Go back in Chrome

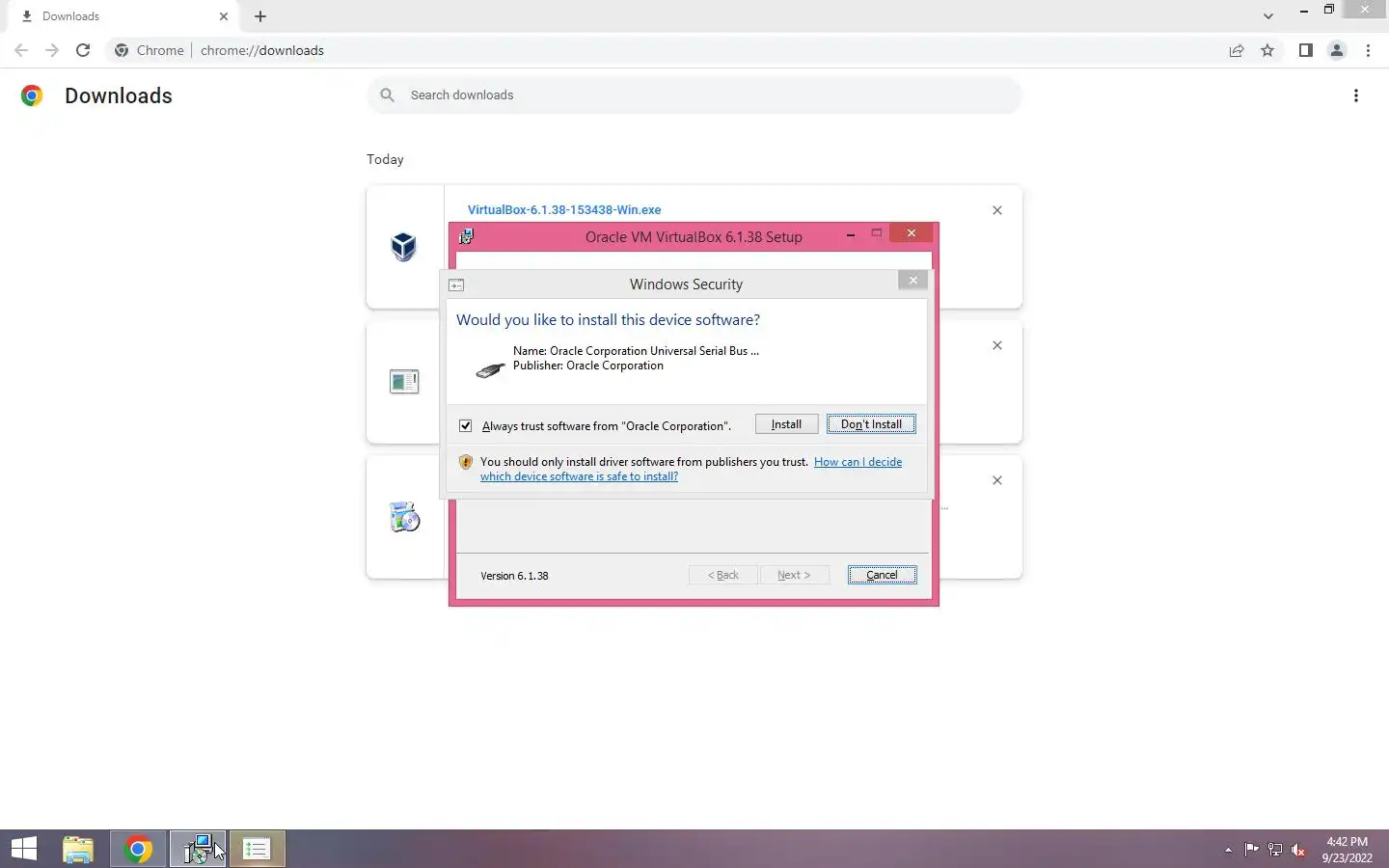(x=21, y=50)
